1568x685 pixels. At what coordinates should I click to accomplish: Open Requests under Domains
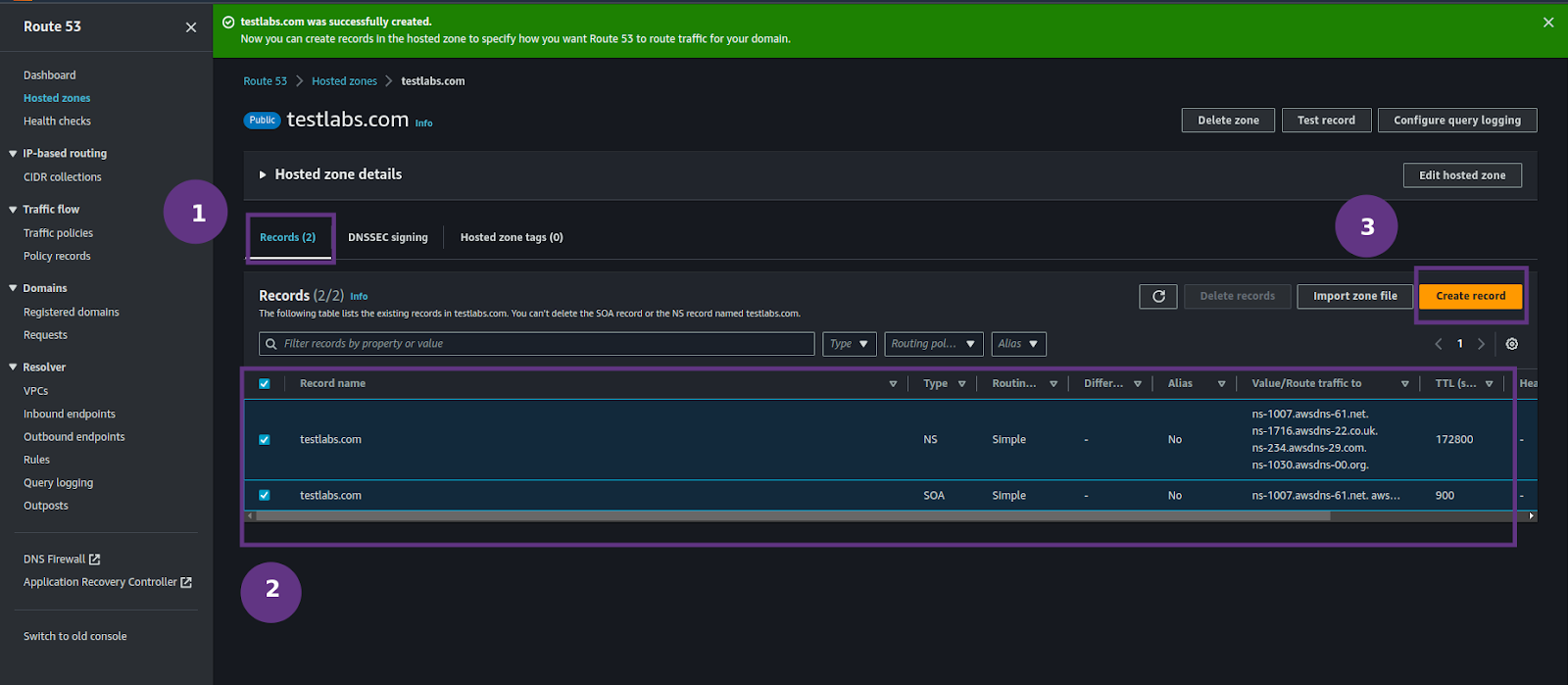(46, 335)
